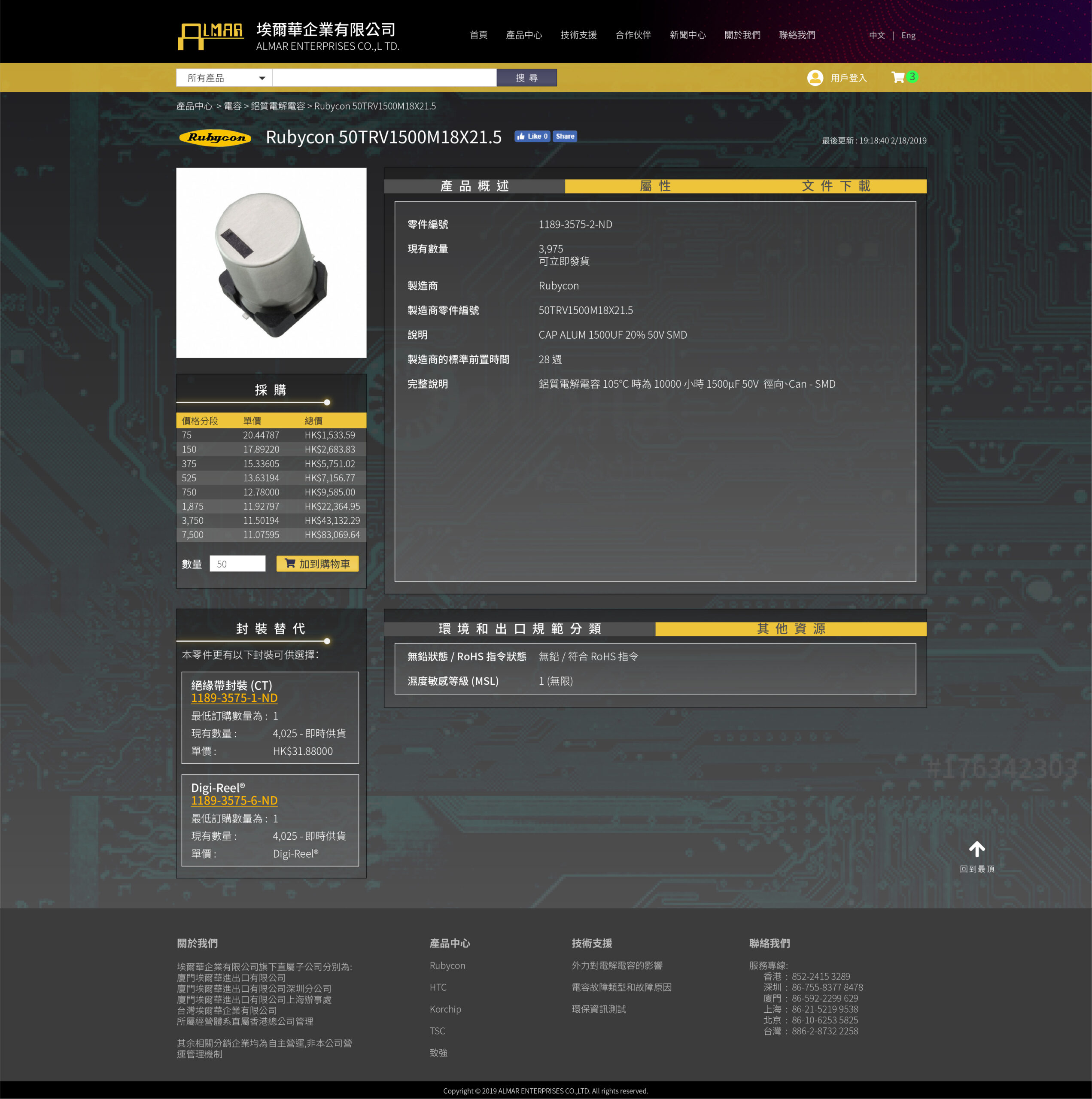This screenshot has height=1099, width=1092.
Task: Select the 其他資源 tab
Action: (x=791, y=628)
